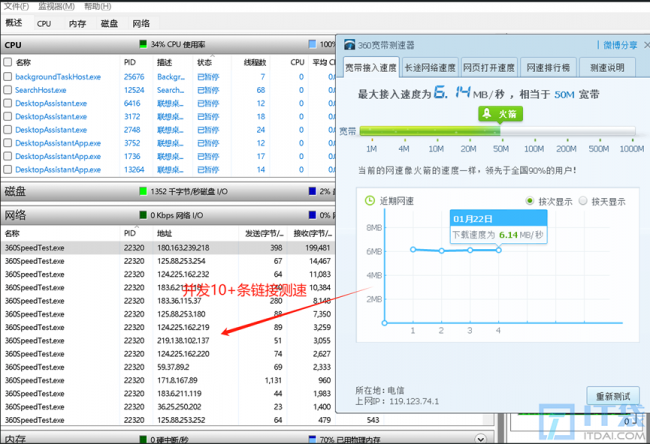Screen dimensions: 650x444
Task: Select the row with address 36.25.250.202
Action: tap(168, 407)
